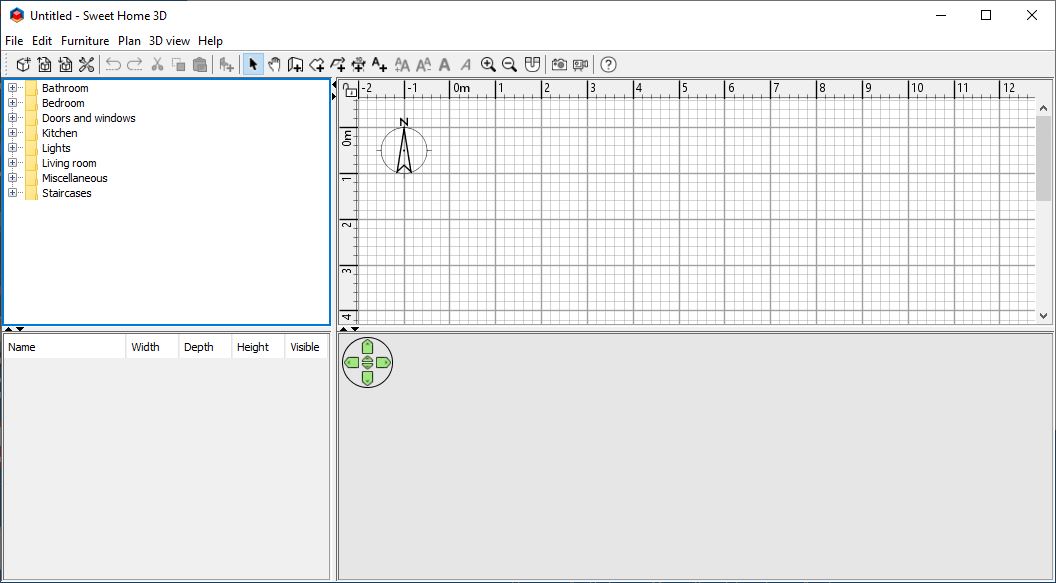Open the Help menu

[x=210, y=41]
